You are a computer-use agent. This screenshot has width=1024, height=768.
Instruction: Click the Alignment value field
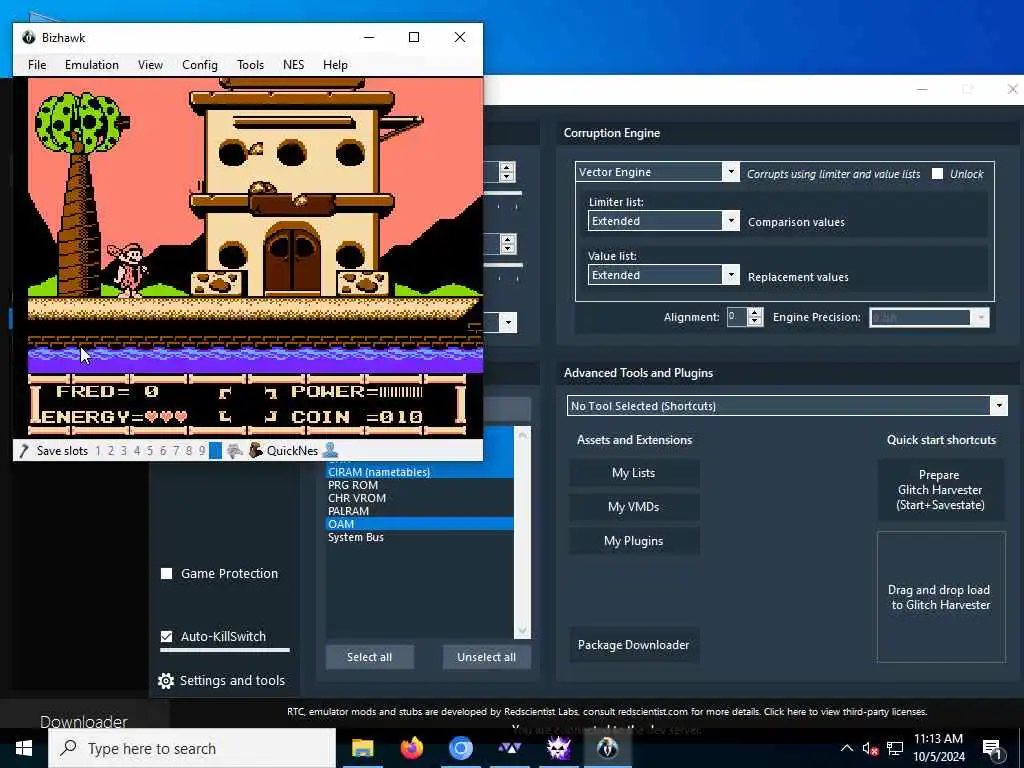tap(737, 317)
